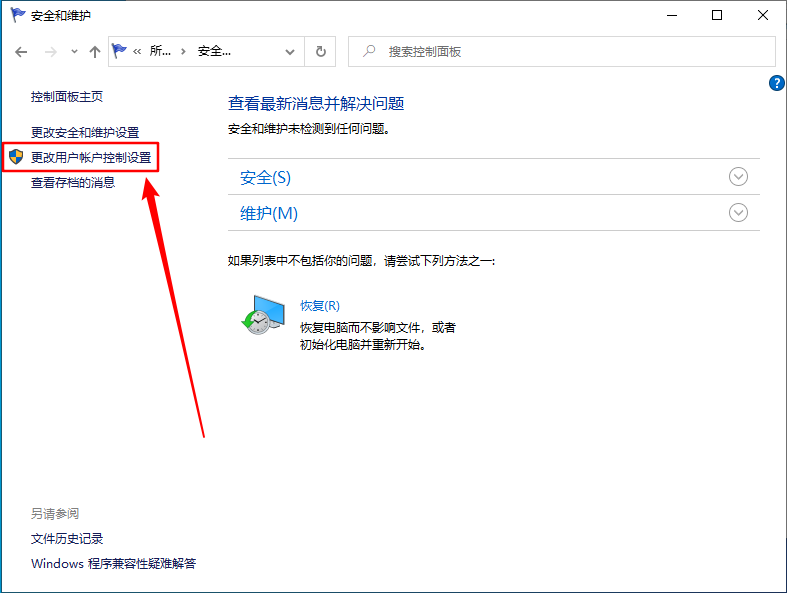Maximize the 安全和维护 window
The image size is (787, 593).
tap(717, 16)
